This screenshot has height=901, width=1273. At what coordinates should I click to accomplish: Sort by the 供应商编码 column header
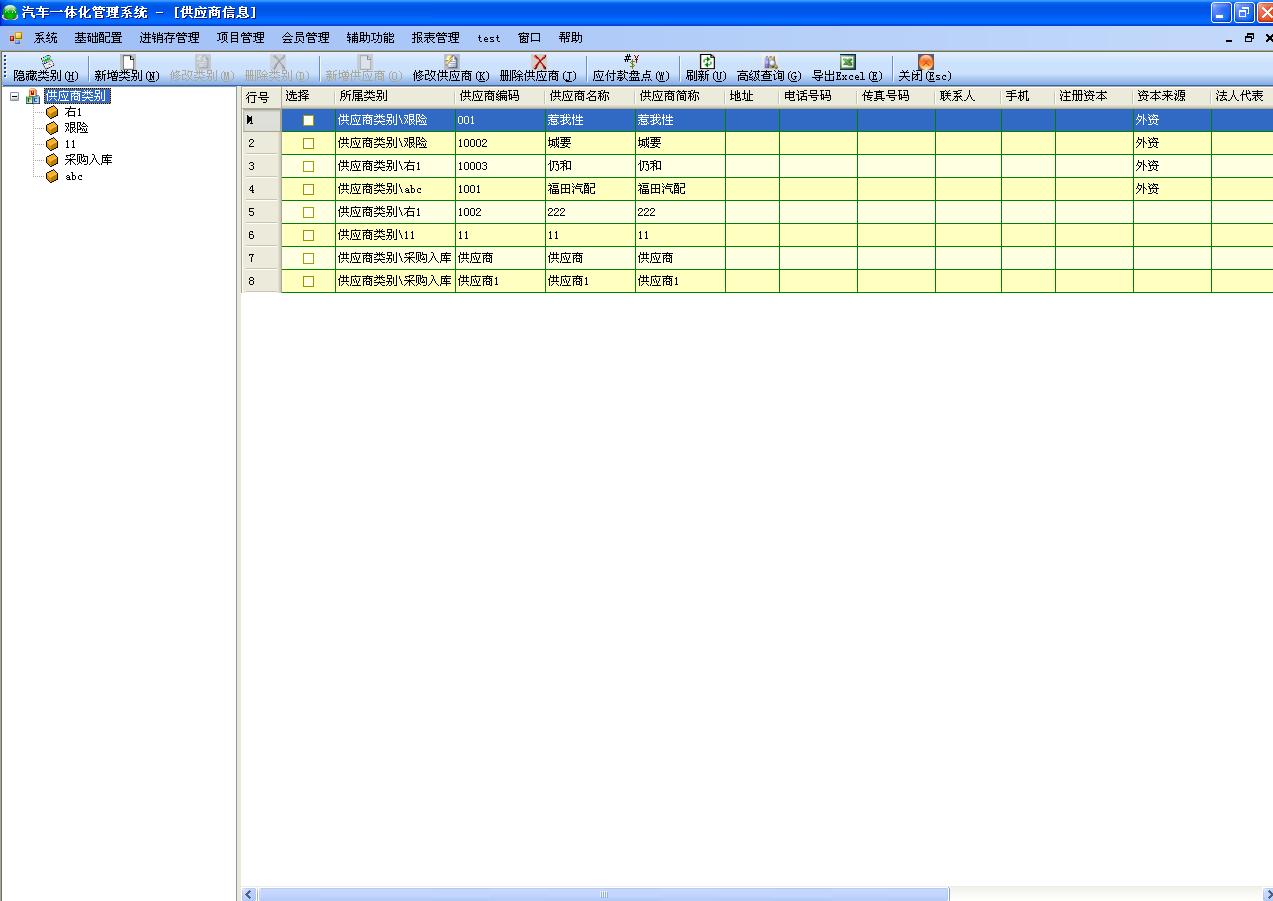click(x=500, y=97)
